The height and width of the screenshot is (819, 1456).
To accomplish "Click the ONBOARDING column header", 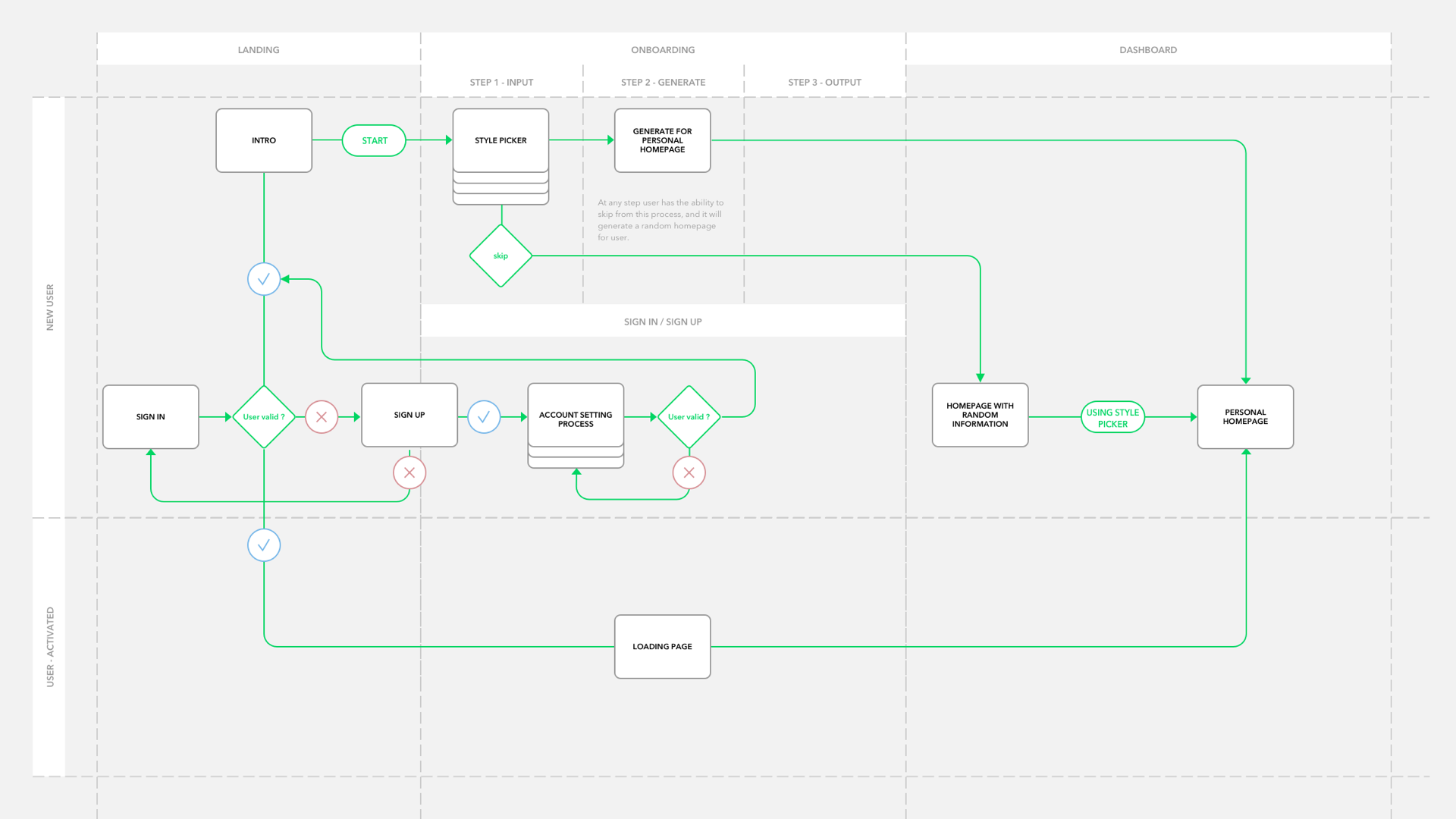I will coord(663,50).
